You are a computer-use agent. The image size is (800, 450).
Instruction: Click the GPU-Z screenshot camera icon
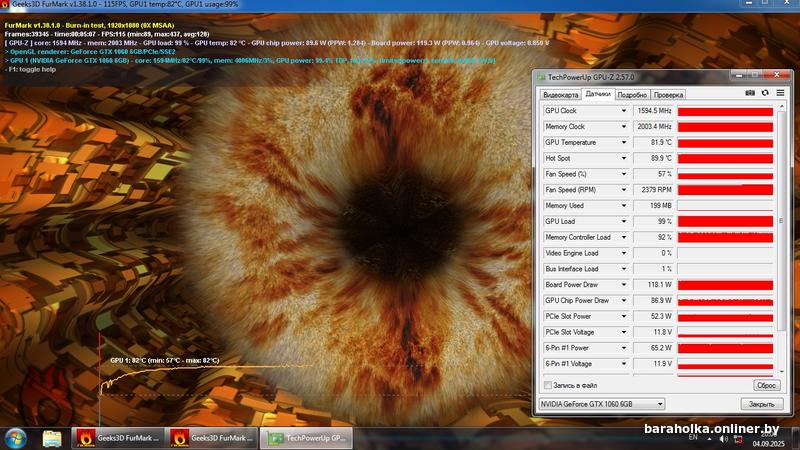click(x=750, y=93)
